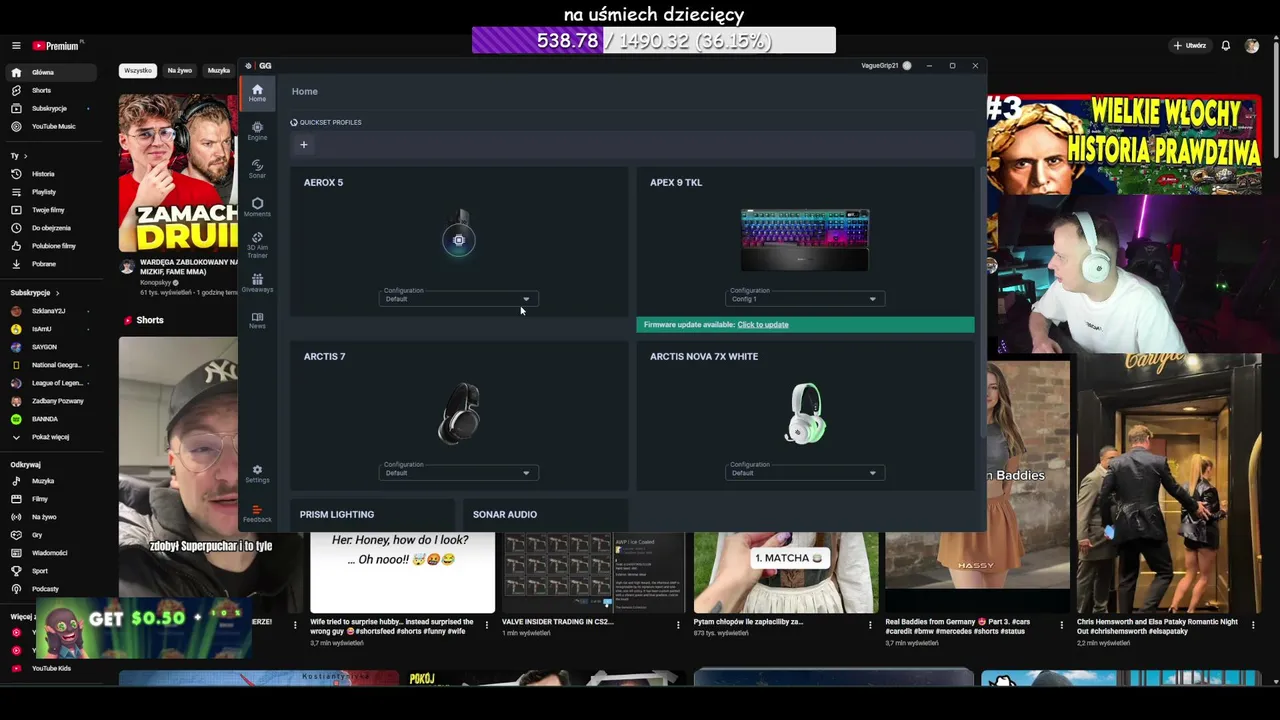The height and width of the screenshot is (720, 1280).
Task: Open the Wielkie Włochy video thumbnail
Action: tap(1124, 144)
